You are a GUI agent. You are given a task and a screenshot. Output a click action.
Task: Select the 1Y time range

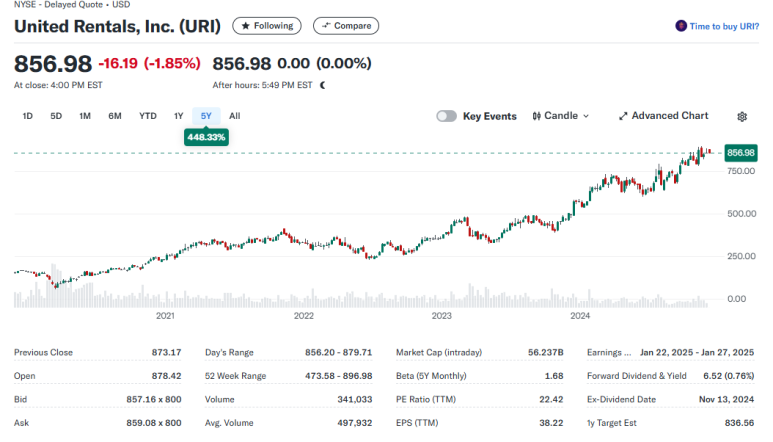coord(178,116)
